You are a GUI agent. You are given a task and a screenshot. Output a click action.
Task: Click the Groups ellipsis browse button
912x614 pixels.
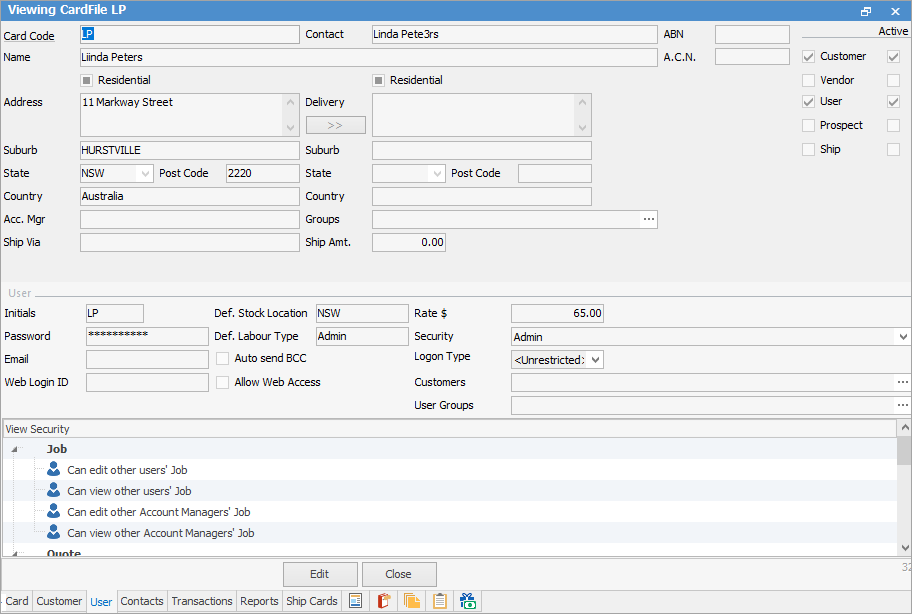pos(649,219)
